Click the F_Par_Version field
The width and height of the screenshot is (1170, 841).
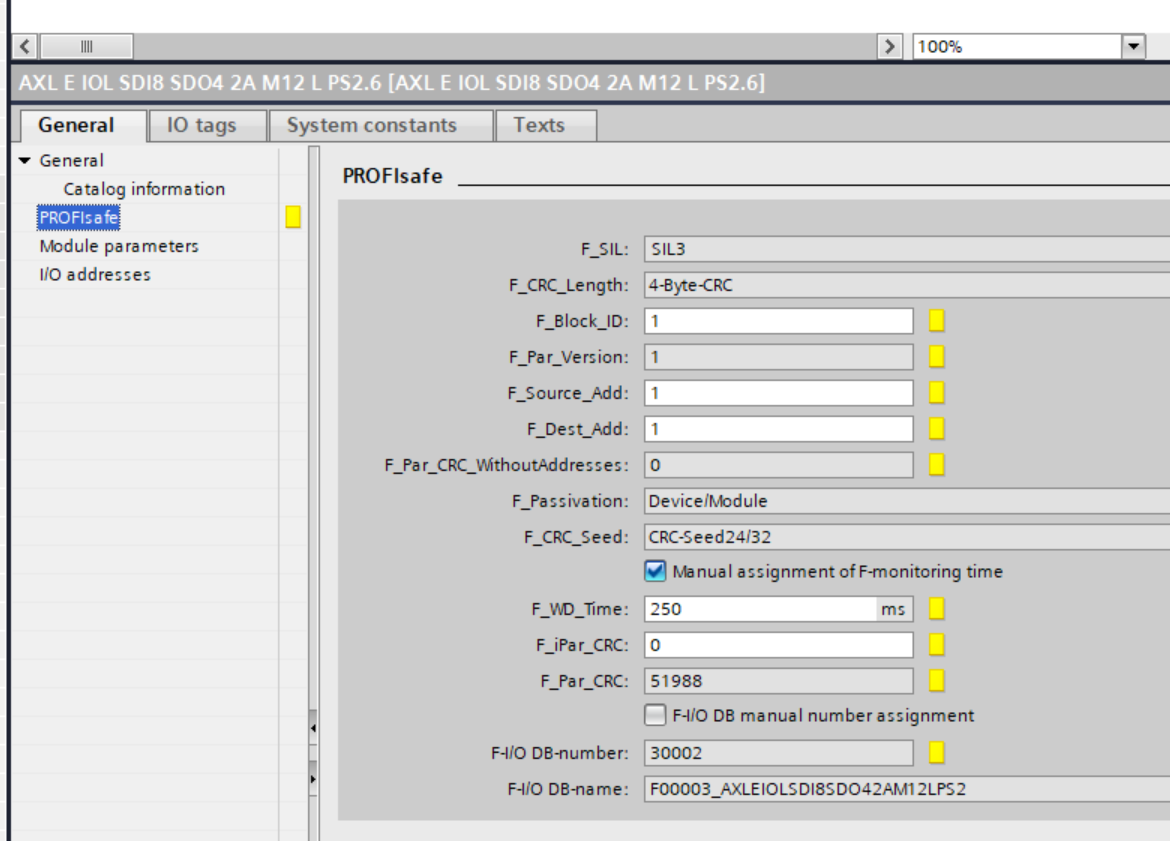coord(778,357)
